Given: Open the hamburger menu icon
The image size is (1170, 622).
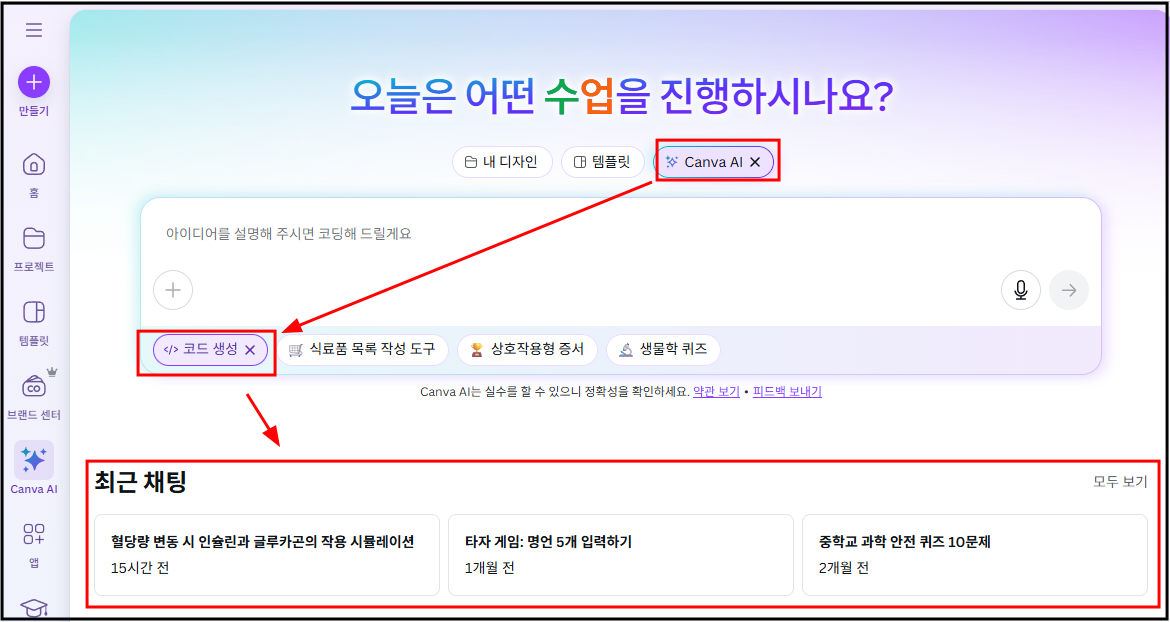Looking at the screenshot, I should coord(34,31).
